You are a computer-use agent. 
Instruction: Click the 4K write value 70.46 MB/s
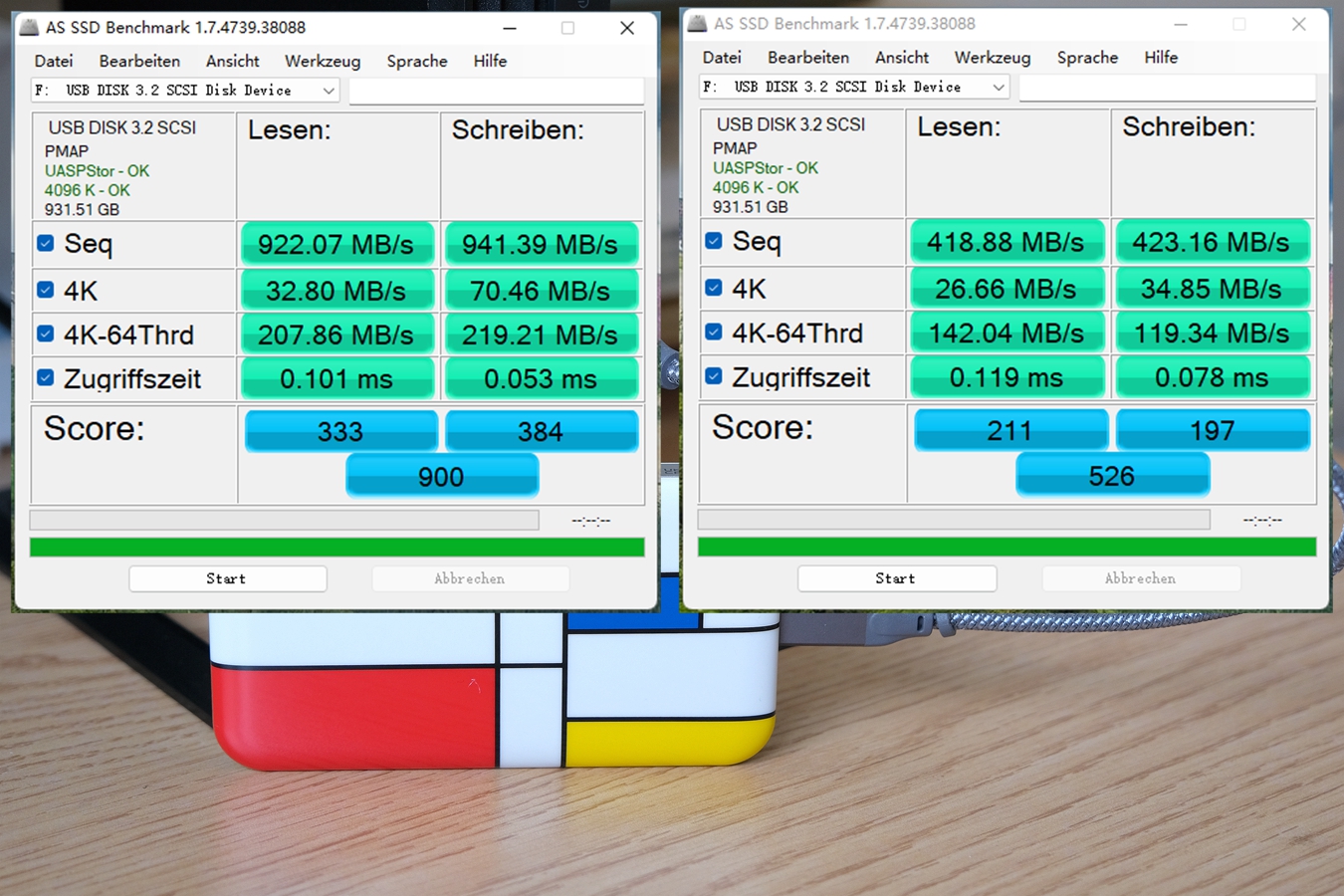[x=541, y=291]
